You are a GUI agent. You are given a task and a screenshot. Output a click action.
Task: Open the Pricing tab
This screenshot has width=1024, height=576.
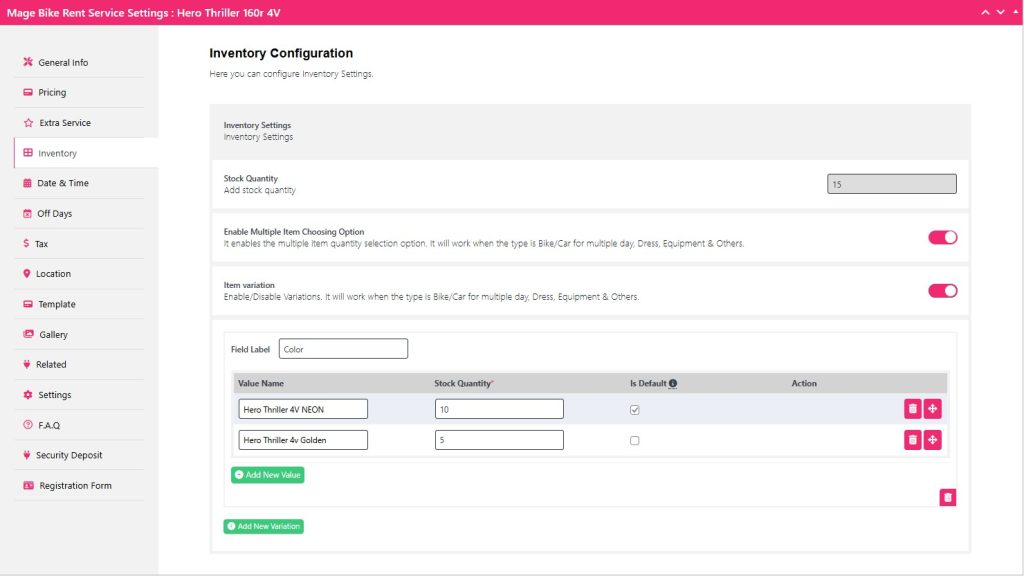52,93
